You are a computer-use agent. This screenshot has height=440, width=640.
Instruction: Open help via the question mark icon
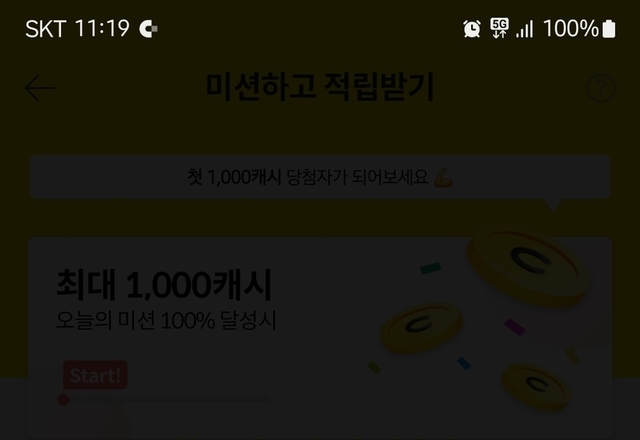601,88
